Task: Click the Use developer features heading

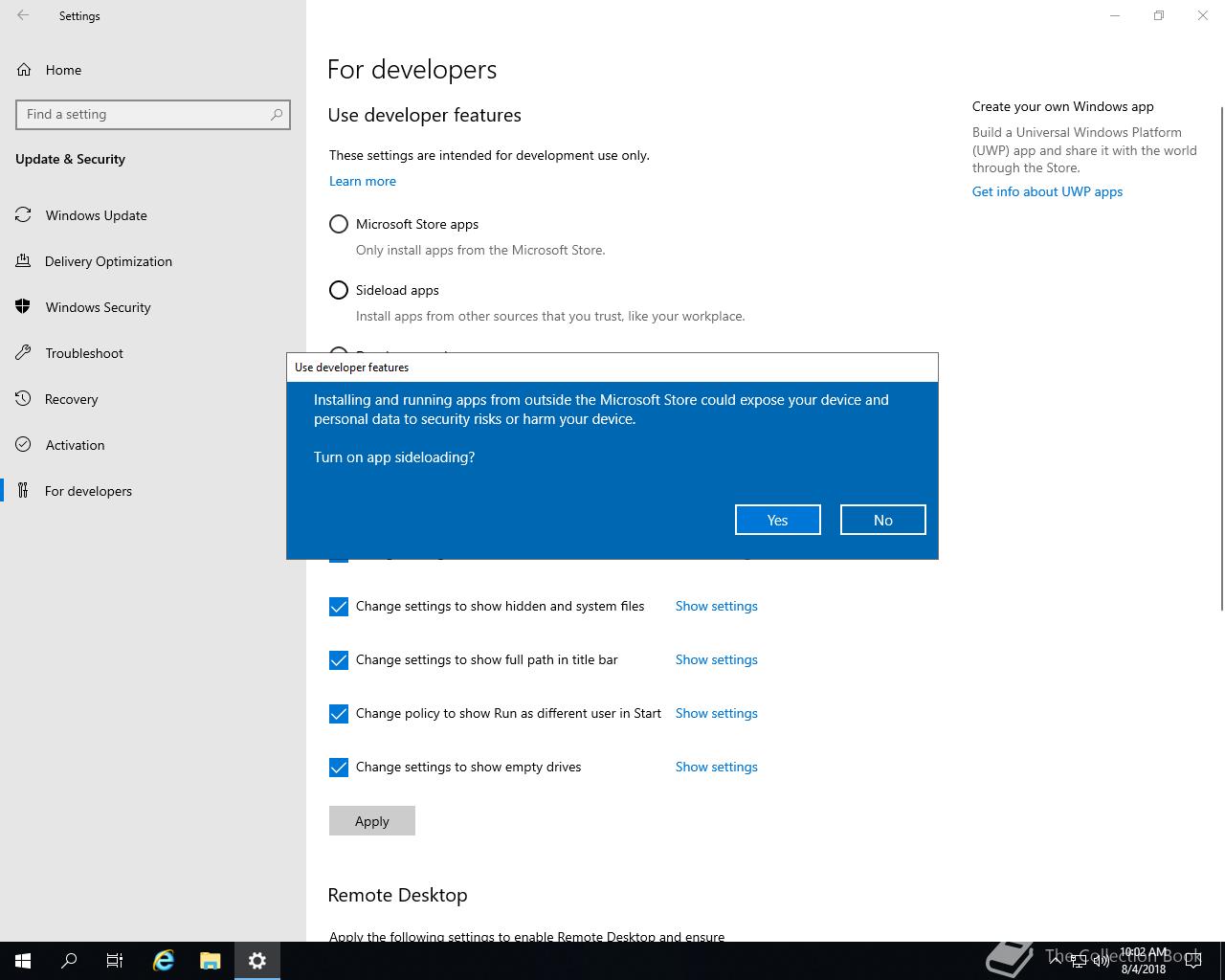Action: 424,115
